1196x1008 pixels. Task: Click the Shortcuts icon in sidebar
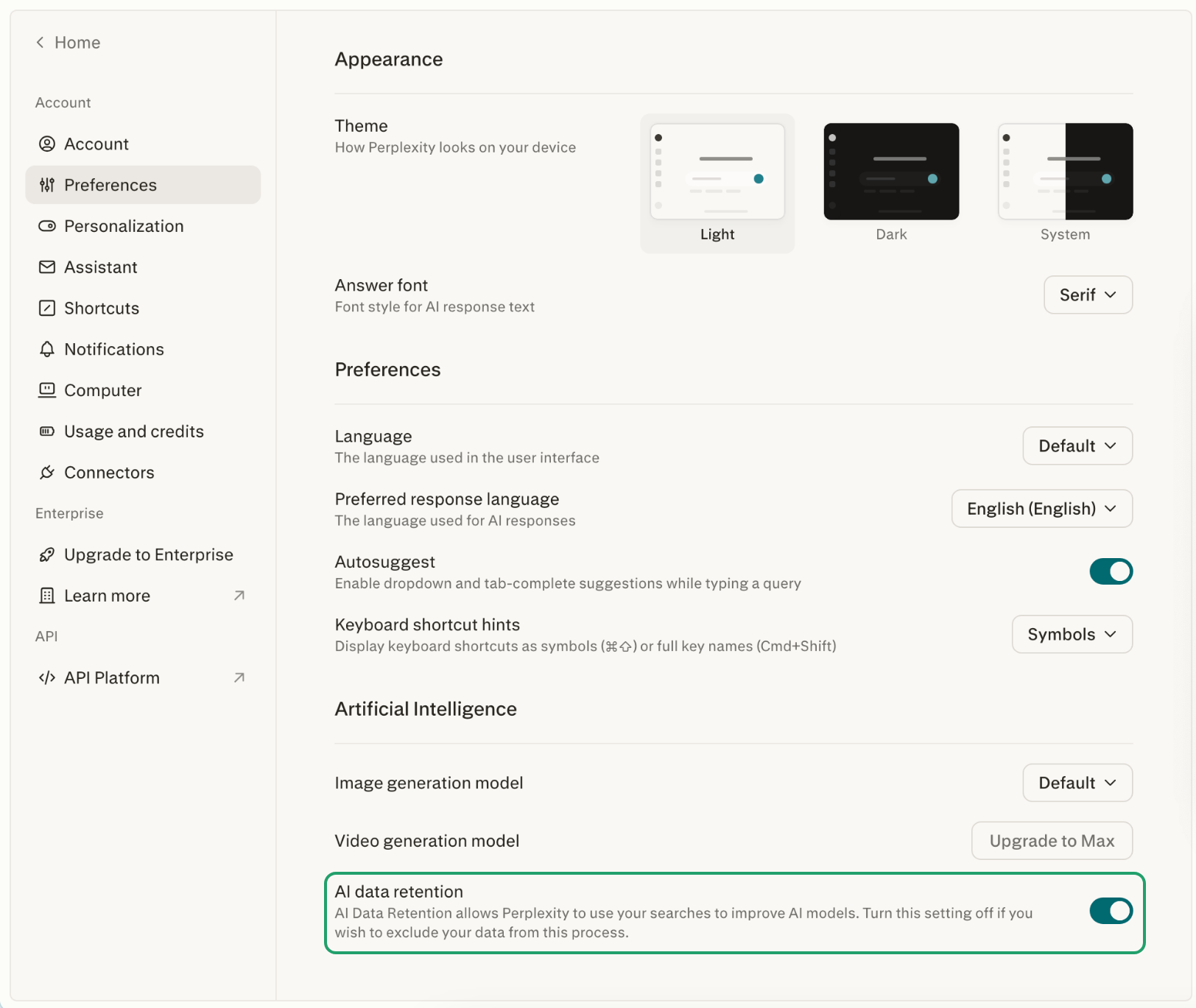(47, 308)
